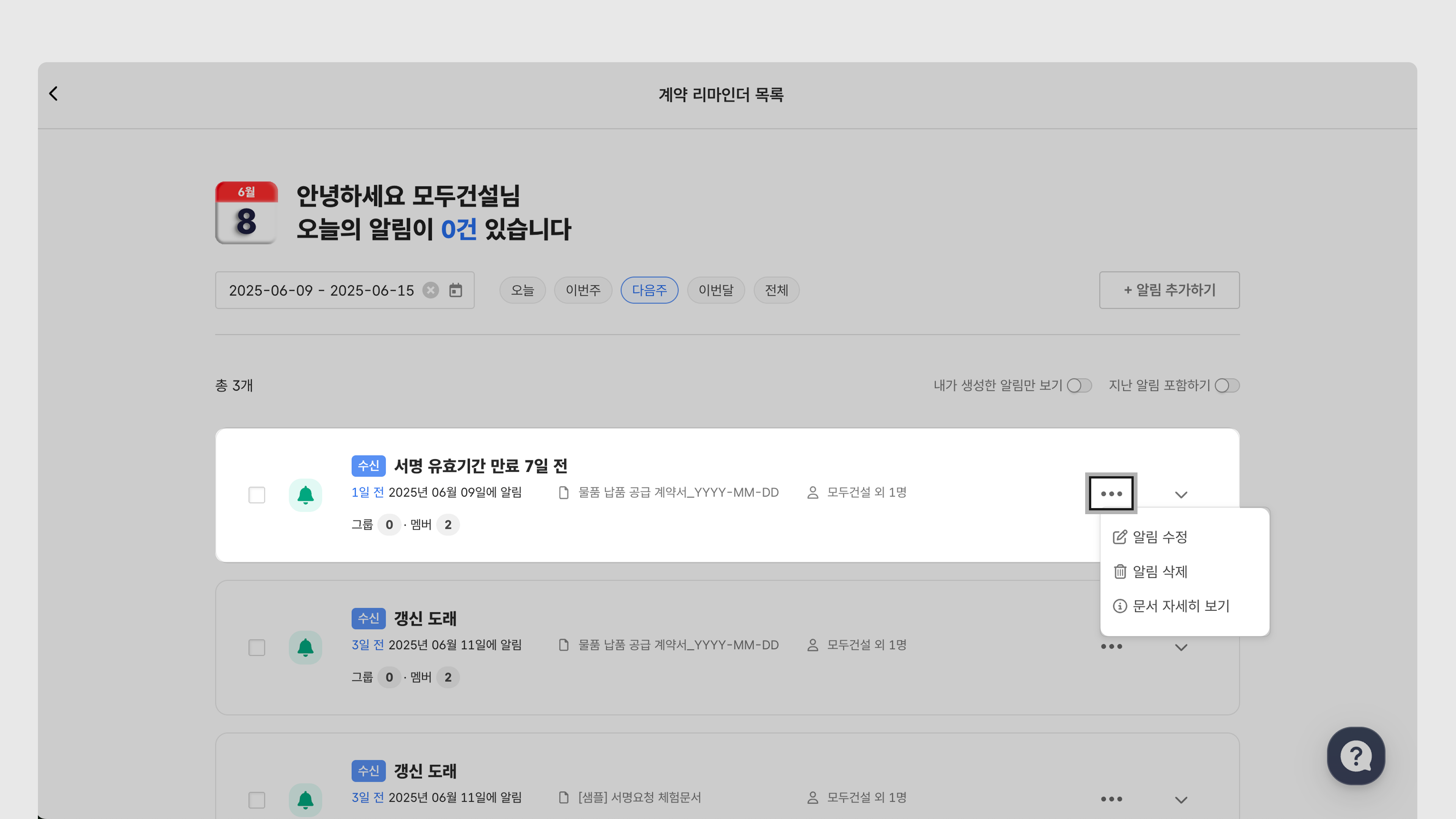Open the calendar picker icon in date field

click(x=455, y=290)
